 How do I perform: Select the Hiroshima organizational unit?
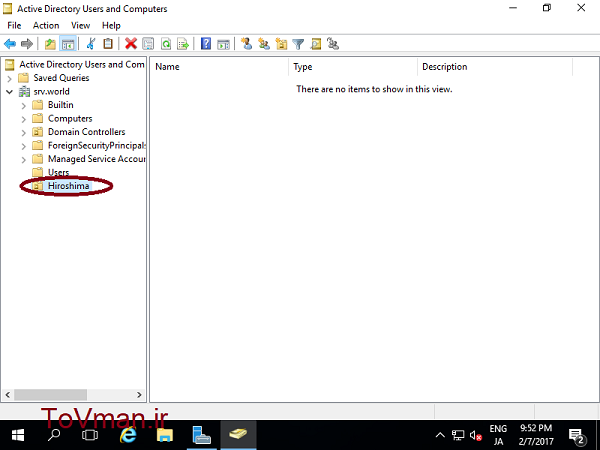68,186
